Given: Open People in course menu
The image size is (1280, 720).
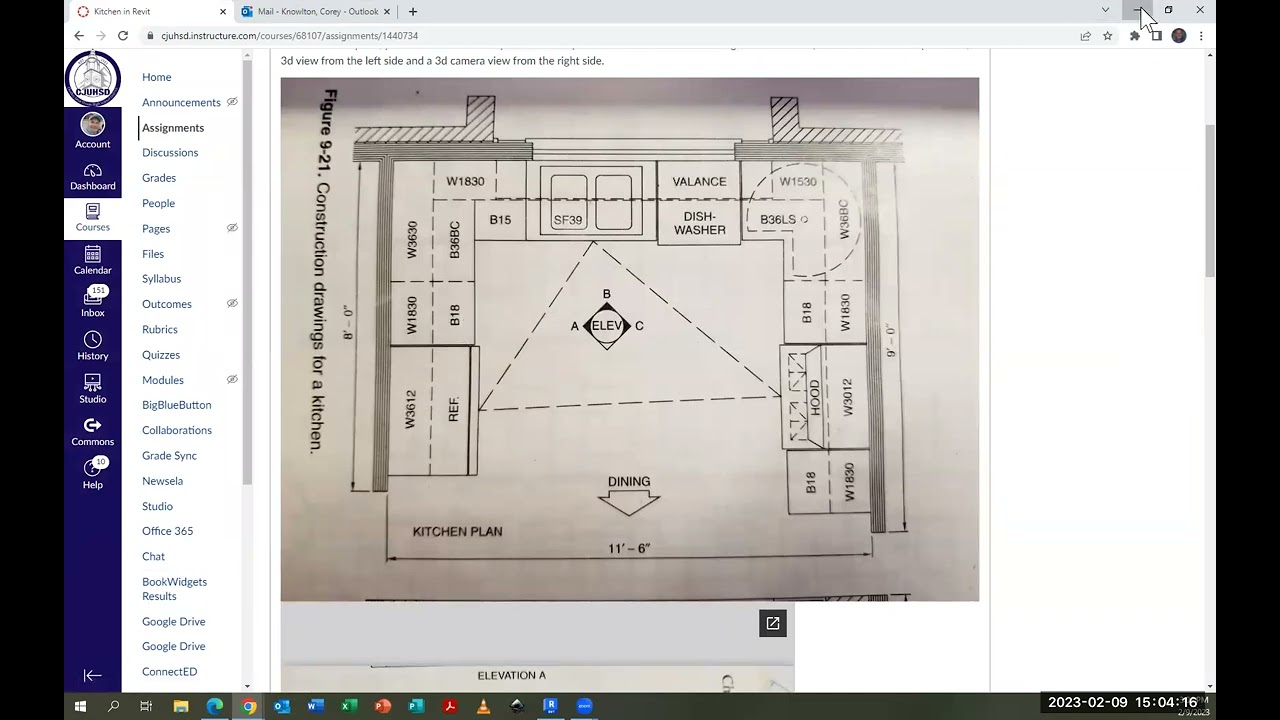Looking at the screenshot, I should pyautogui.click(x=158, y=203).
